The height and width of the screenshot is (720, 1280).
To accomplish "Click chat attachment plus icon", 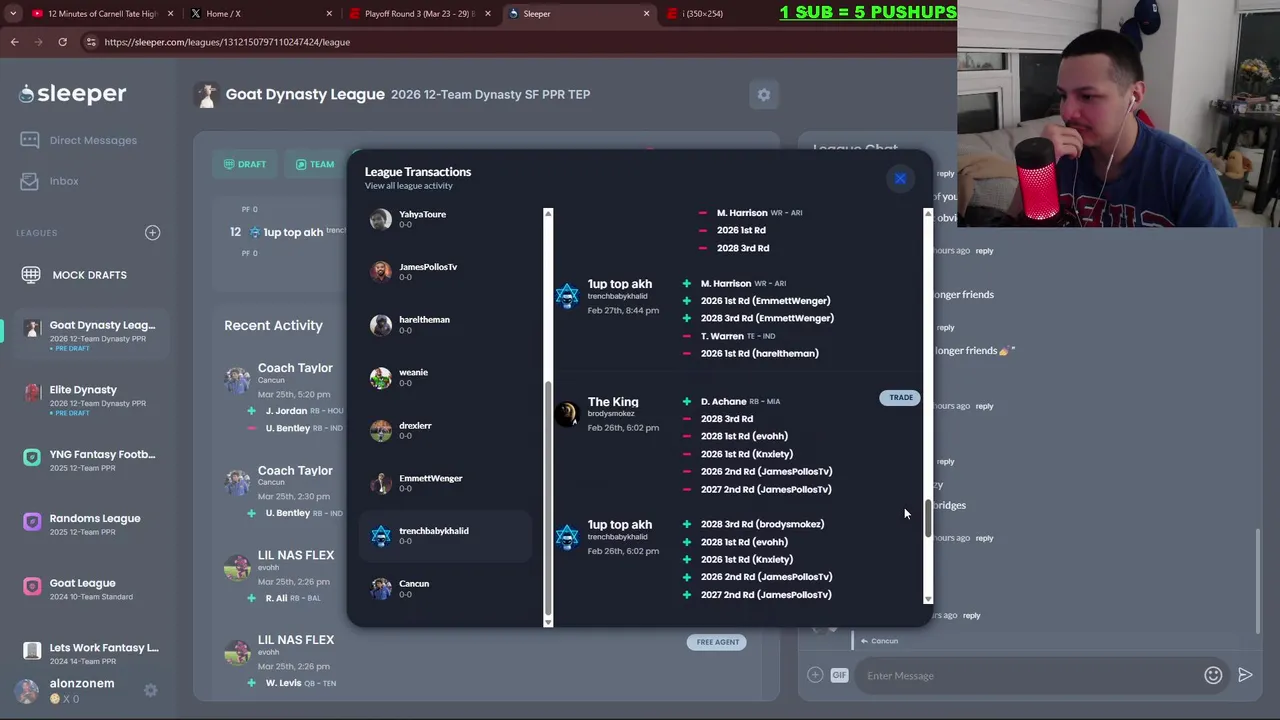I will [x=815, y=676].
